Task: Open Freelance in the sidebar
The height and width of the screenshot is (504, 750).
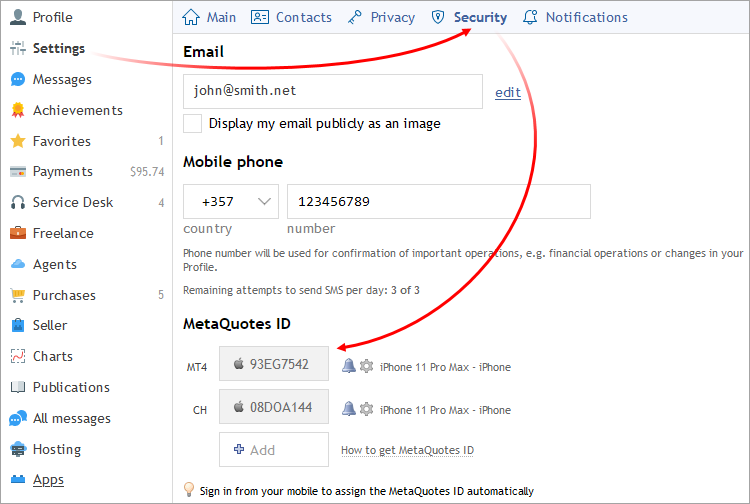Action: (x=63, y=233)
